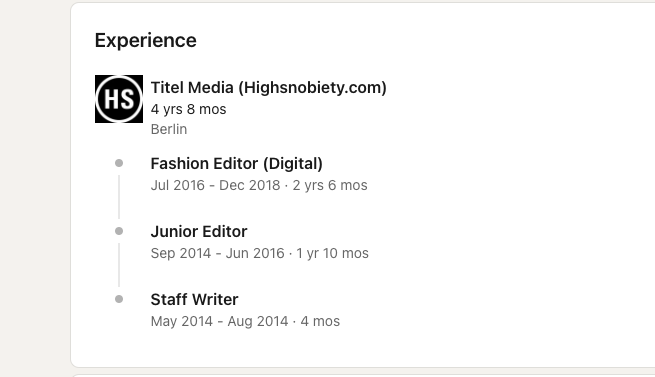Select the timeline bullet beside Junior Editor
The image size is (655, 377).
(x=119, y=231)
